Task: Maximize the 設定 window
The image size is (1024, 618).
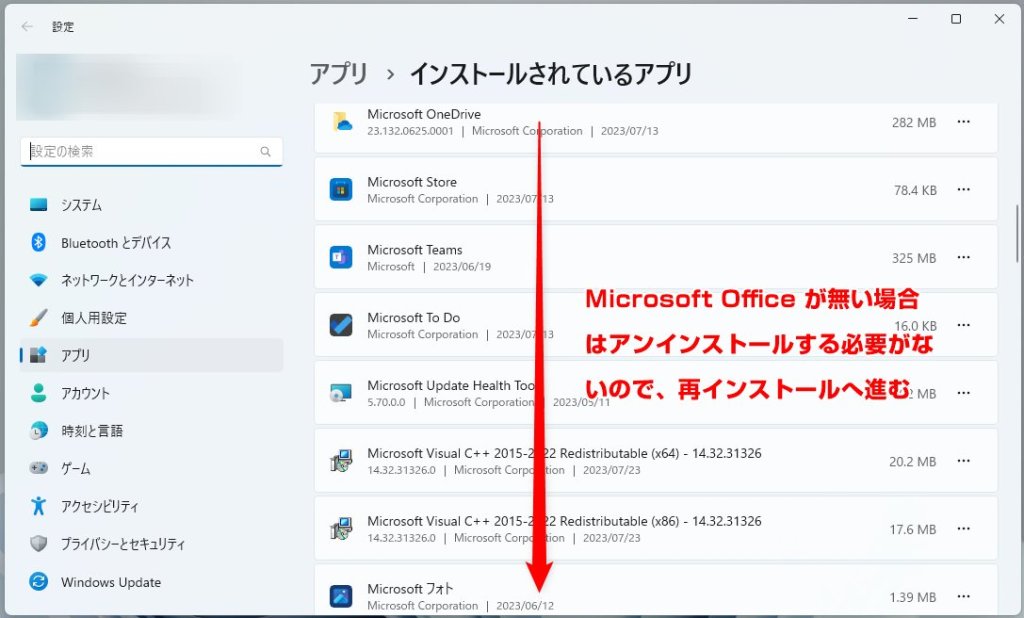Action: click(956, 19)
